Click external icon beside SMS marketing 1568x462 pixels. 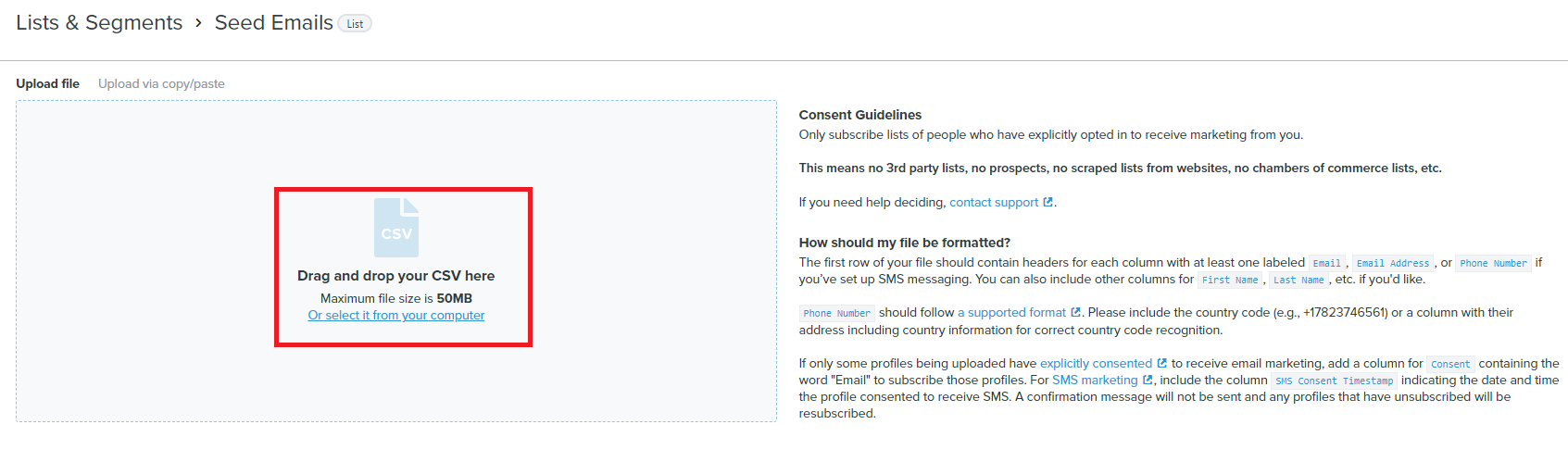[1148, 381]
